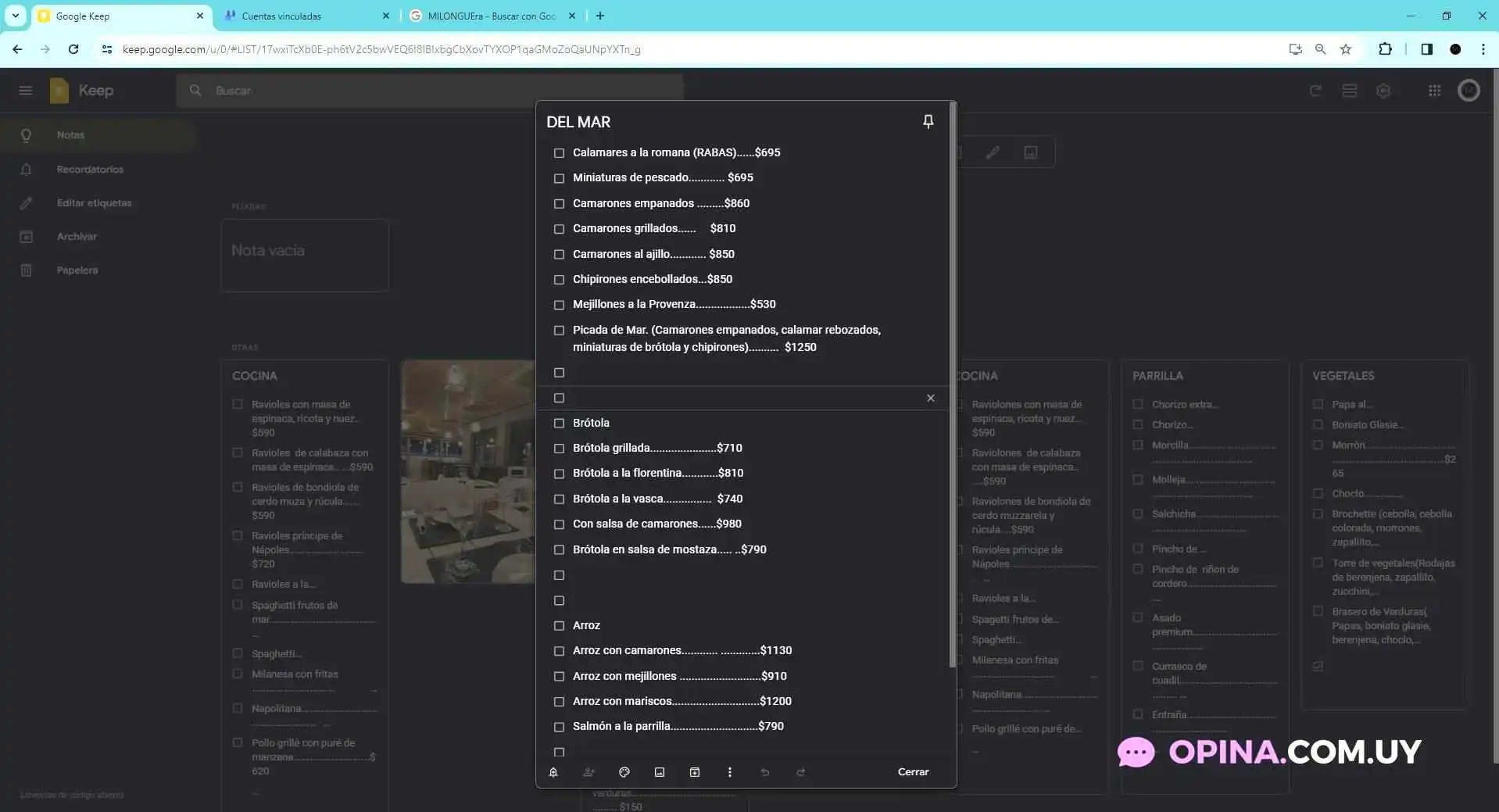Check the Calamares a la romana item
This screenshot has width=1499, height=812.
(x=559, y=153)
